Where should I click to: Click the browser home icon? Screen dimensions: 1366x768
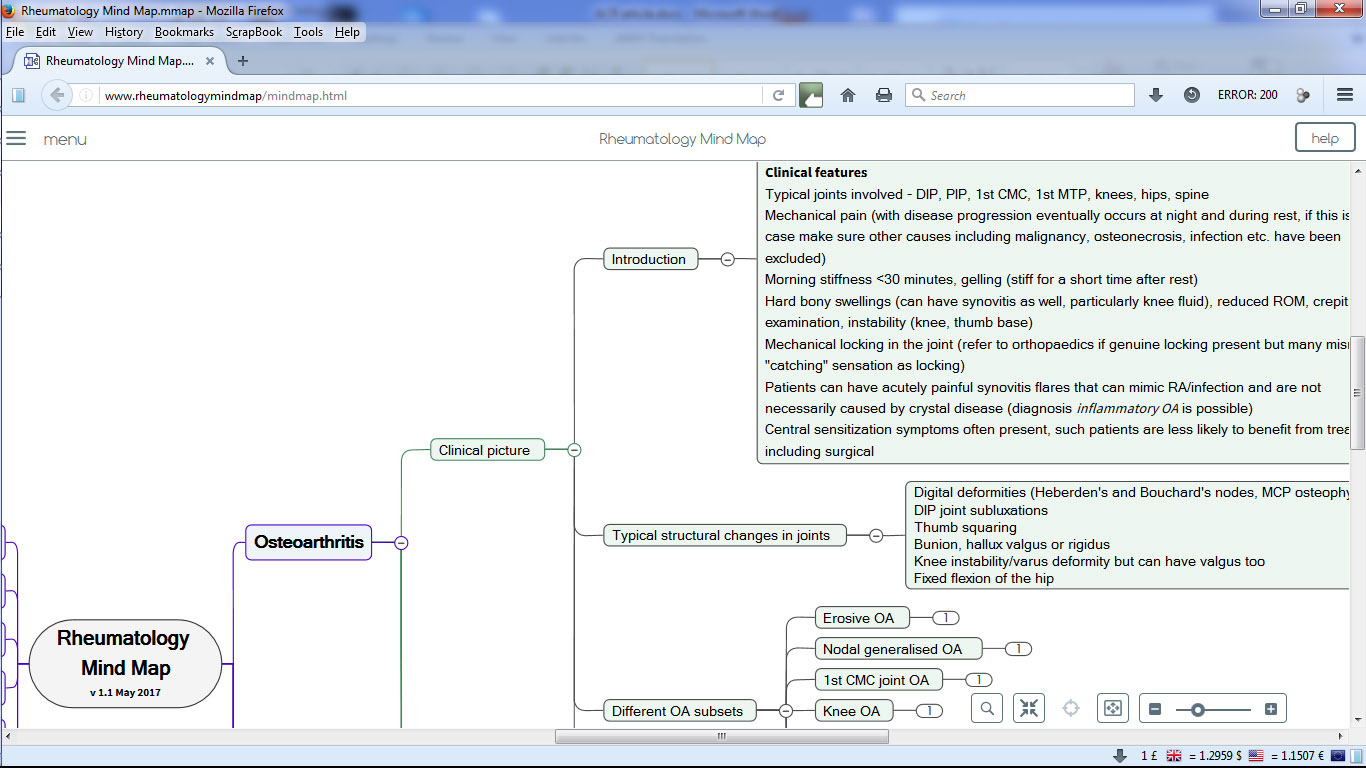pyautogui.click(x=848, y=95)
